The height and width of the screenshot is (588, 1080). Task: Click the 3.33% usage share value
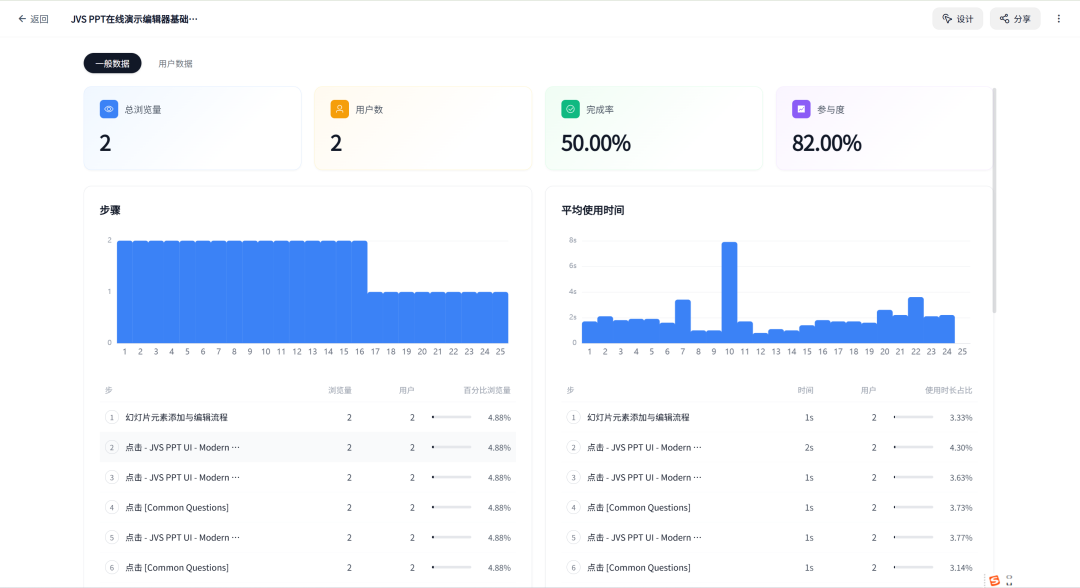pos(961,418)
